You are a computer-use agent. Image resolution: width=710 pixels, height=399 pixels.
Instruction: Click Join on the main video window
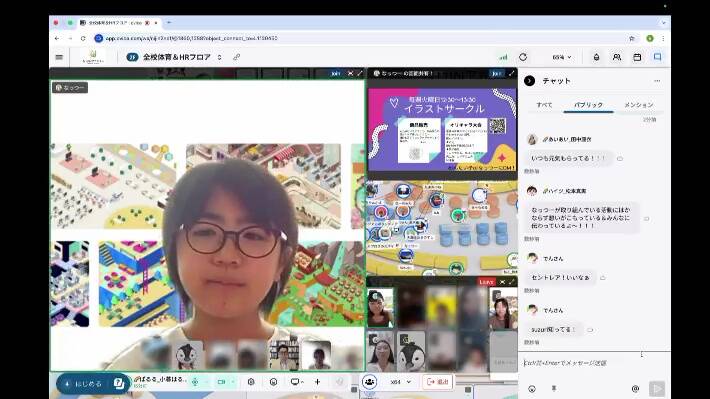coord(336,73)
